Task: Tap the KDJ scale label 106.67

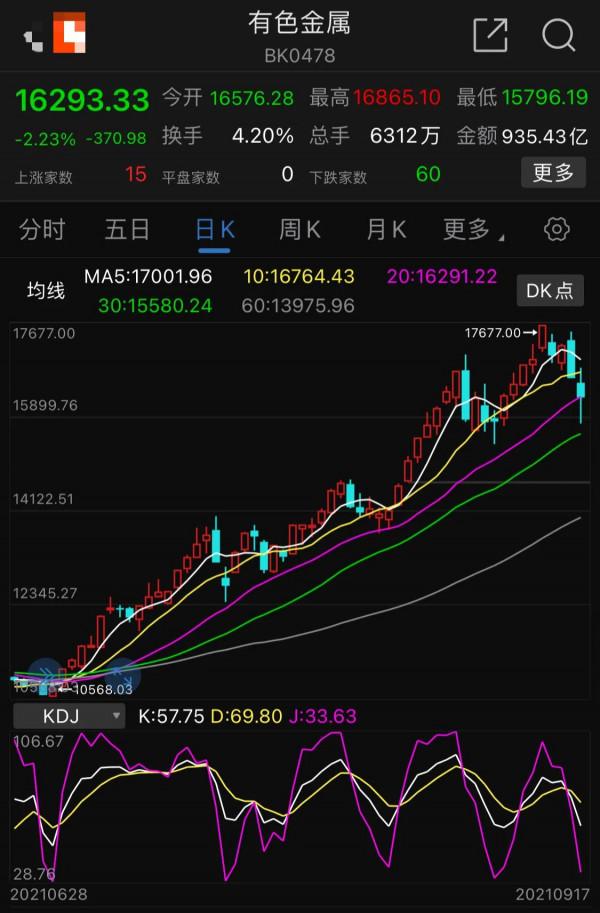Action: (x=38, y=741)
